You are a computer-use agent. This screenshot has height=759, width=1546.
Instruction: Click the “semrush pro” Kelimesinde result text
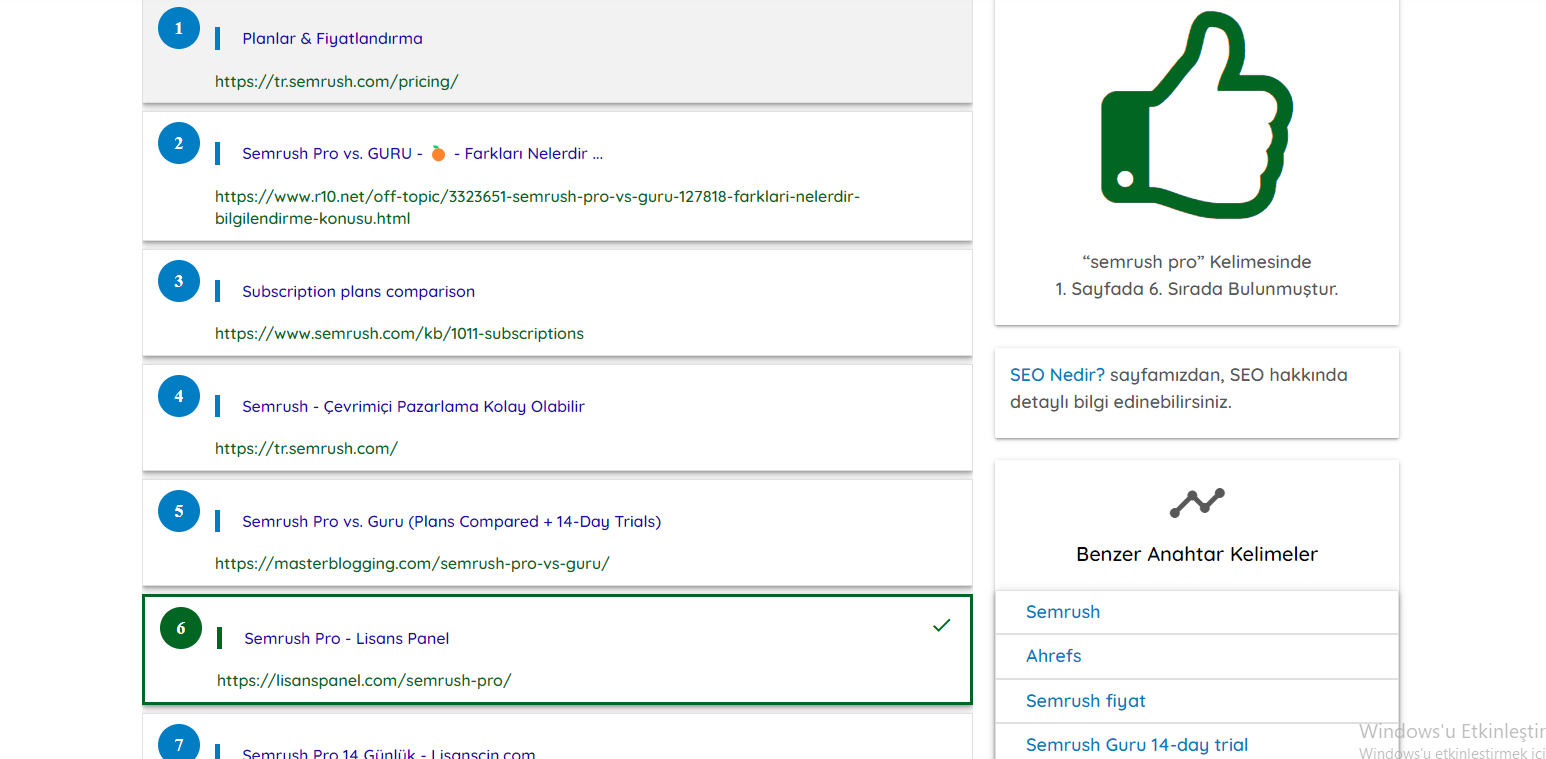click(x=1197, y=262)
